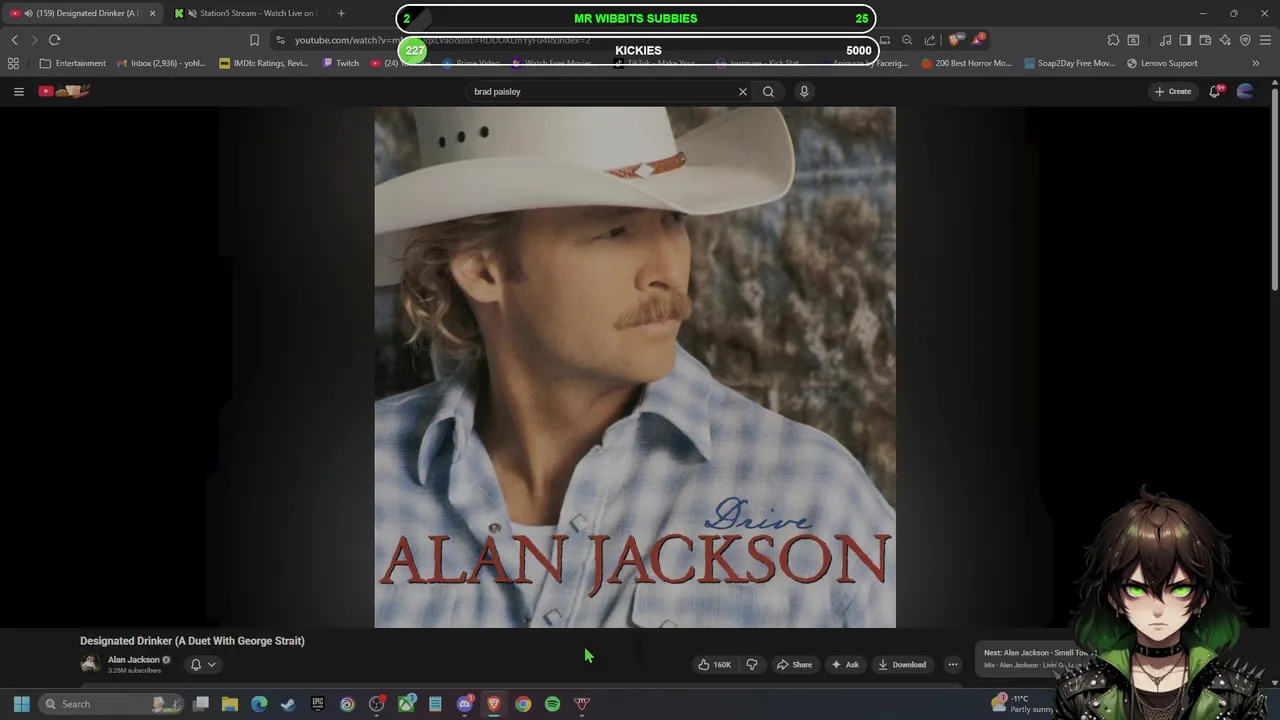Image resolution: width=1280 pixels, height=720 pixels.
Task: Open site settings icon in address bar
Action: coord(281,40)
